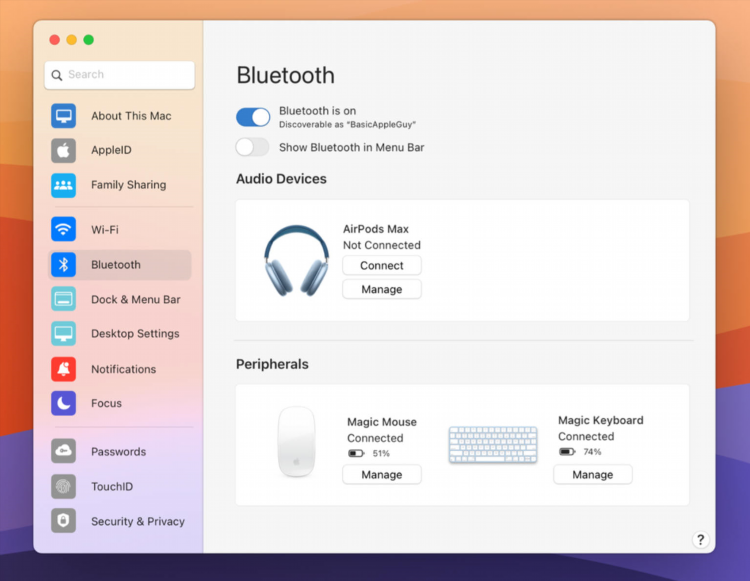Click the 'Peripherals' heading

pyautogui.click(x=272, y=364)
